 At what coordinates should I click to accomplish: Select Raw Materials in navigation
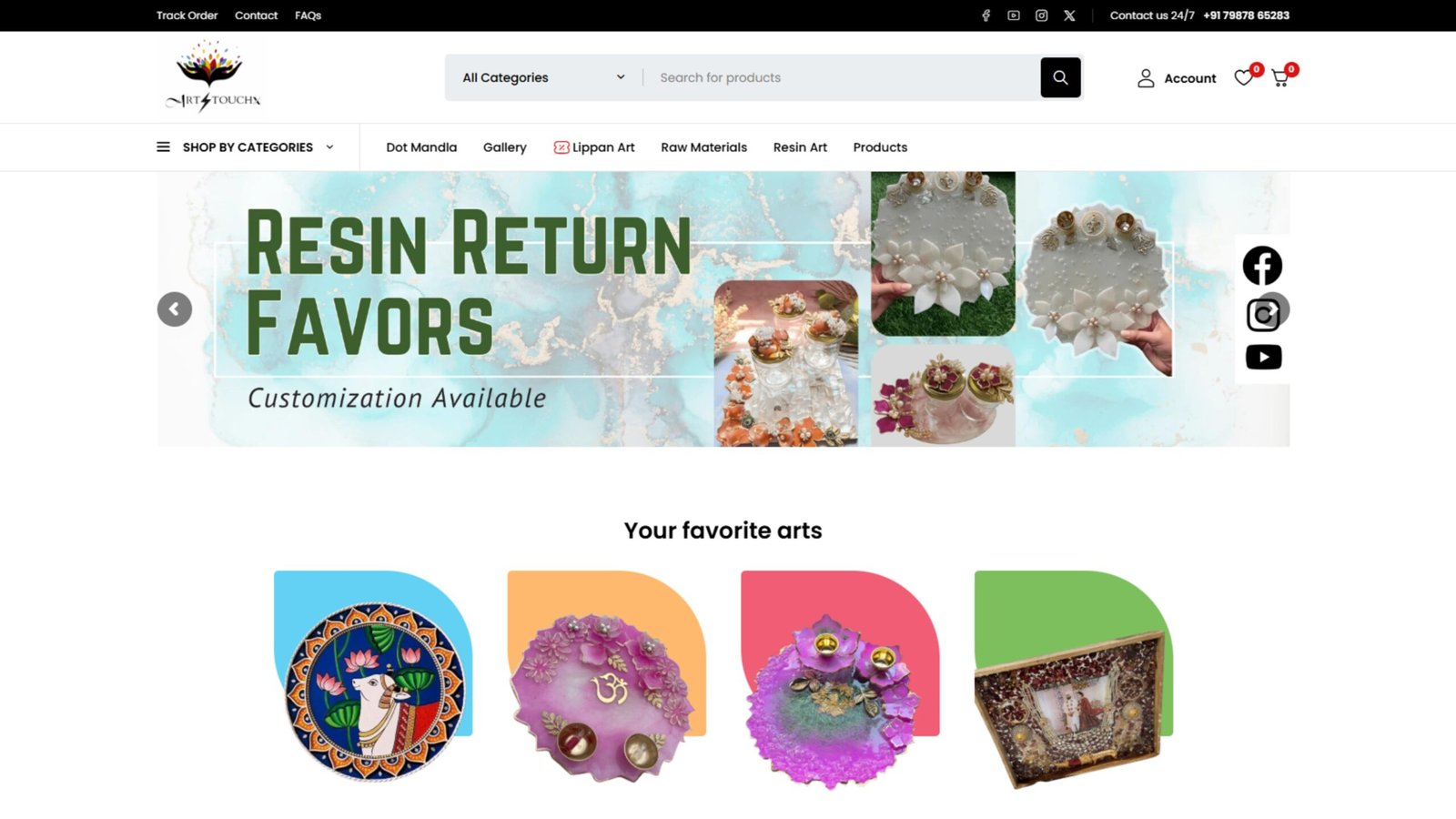click(x=703, y=147)
